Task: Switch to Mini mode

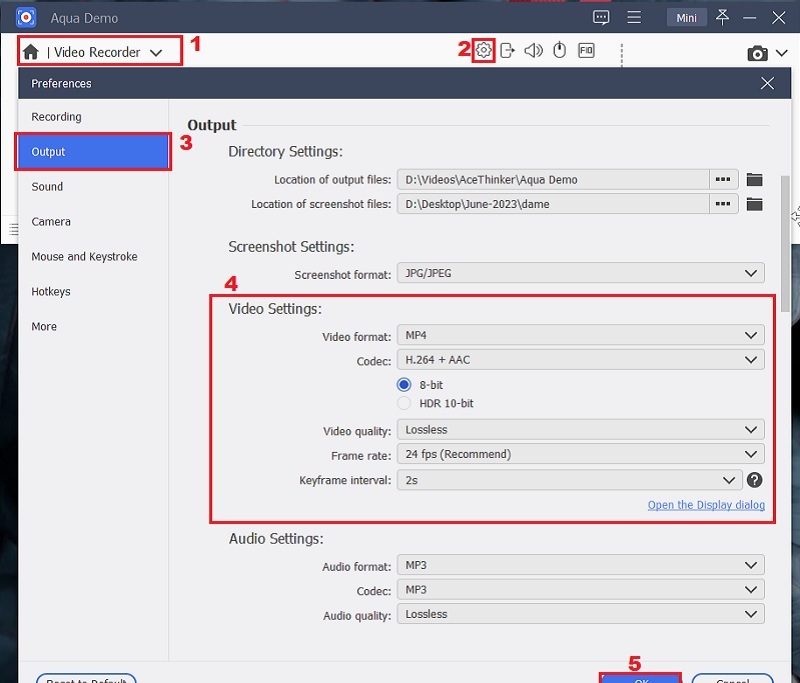Action: pyautogui.click(x=686, y=18)
